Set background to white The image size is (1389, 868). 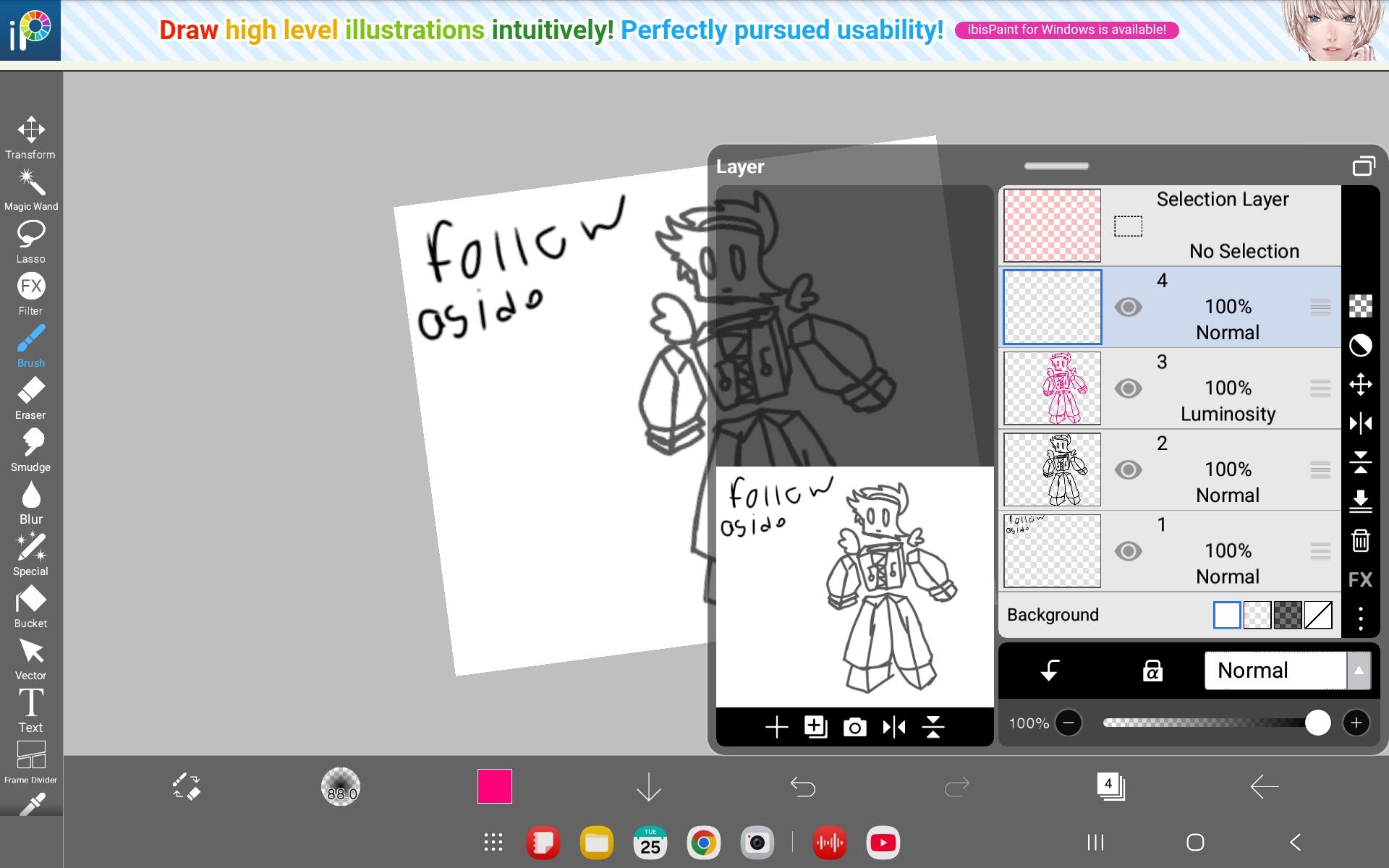click(1227, 615)
